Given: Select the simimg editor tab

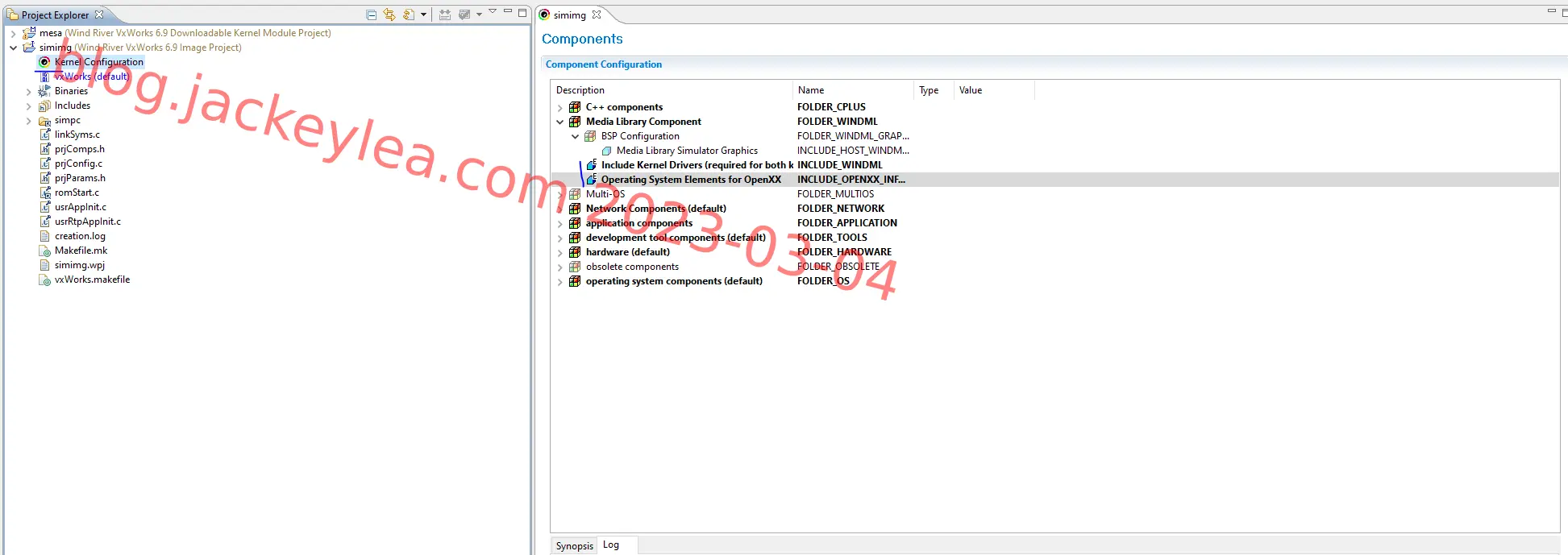Looking at the screenshot, I should click(x=569, y=14).
